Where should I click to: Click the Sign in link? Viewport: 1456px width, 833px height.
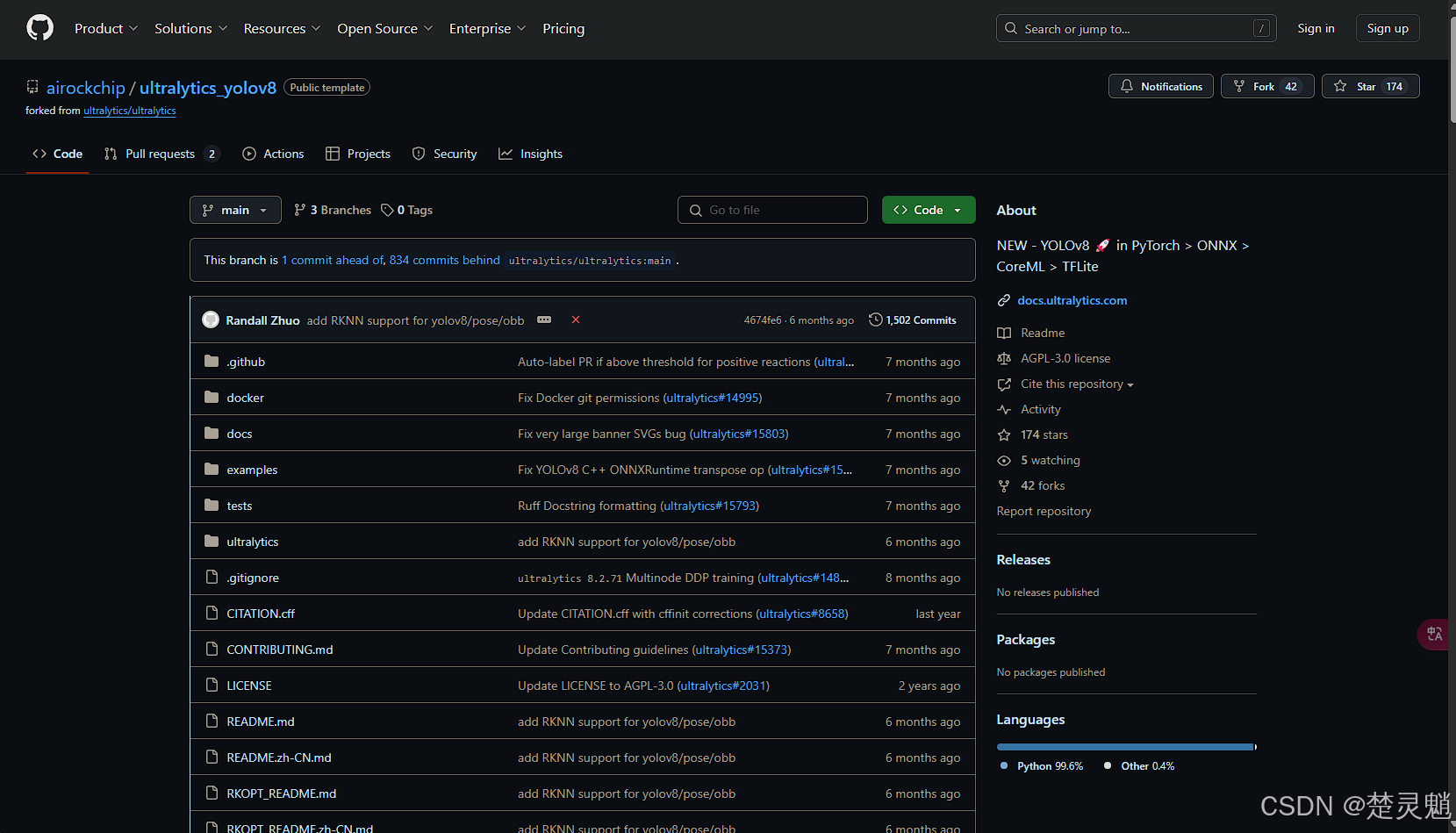pos(1316,28)
